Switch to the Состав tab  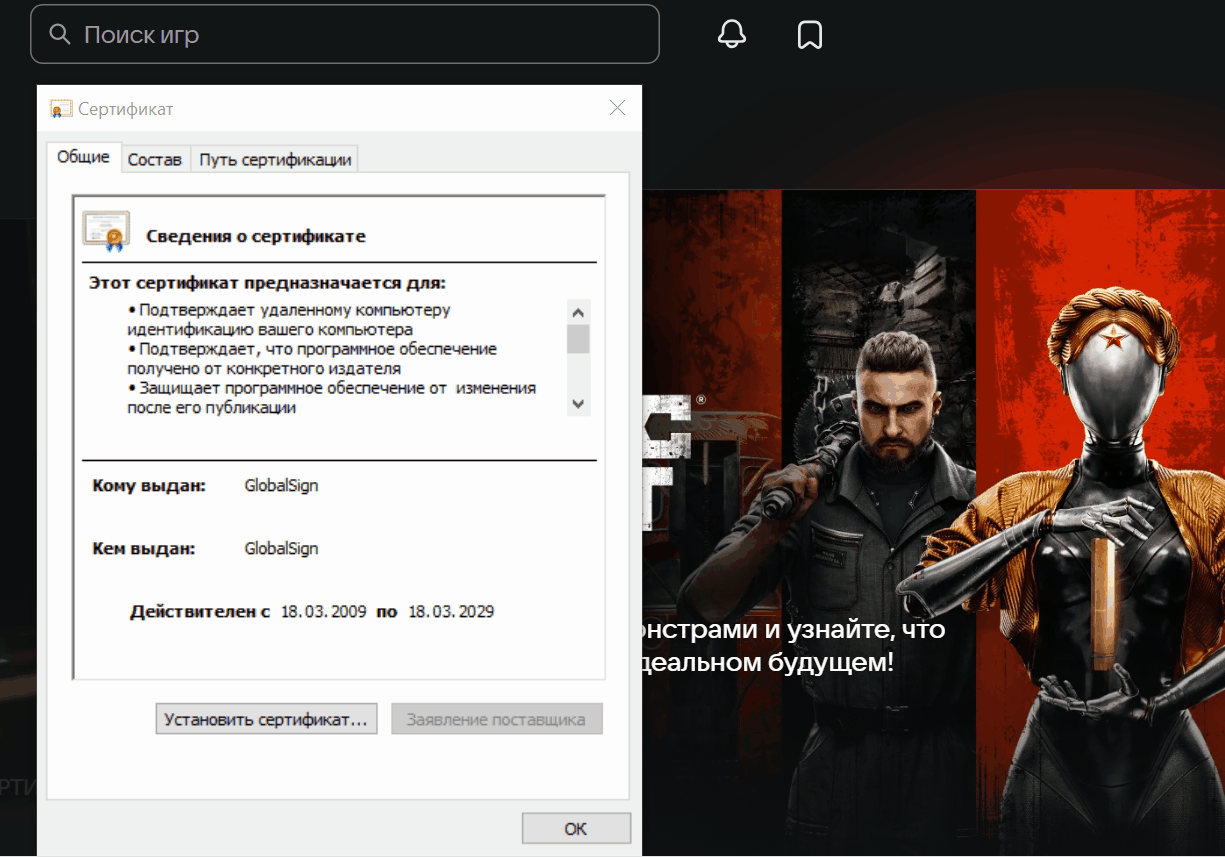click(x=155, y=160)
